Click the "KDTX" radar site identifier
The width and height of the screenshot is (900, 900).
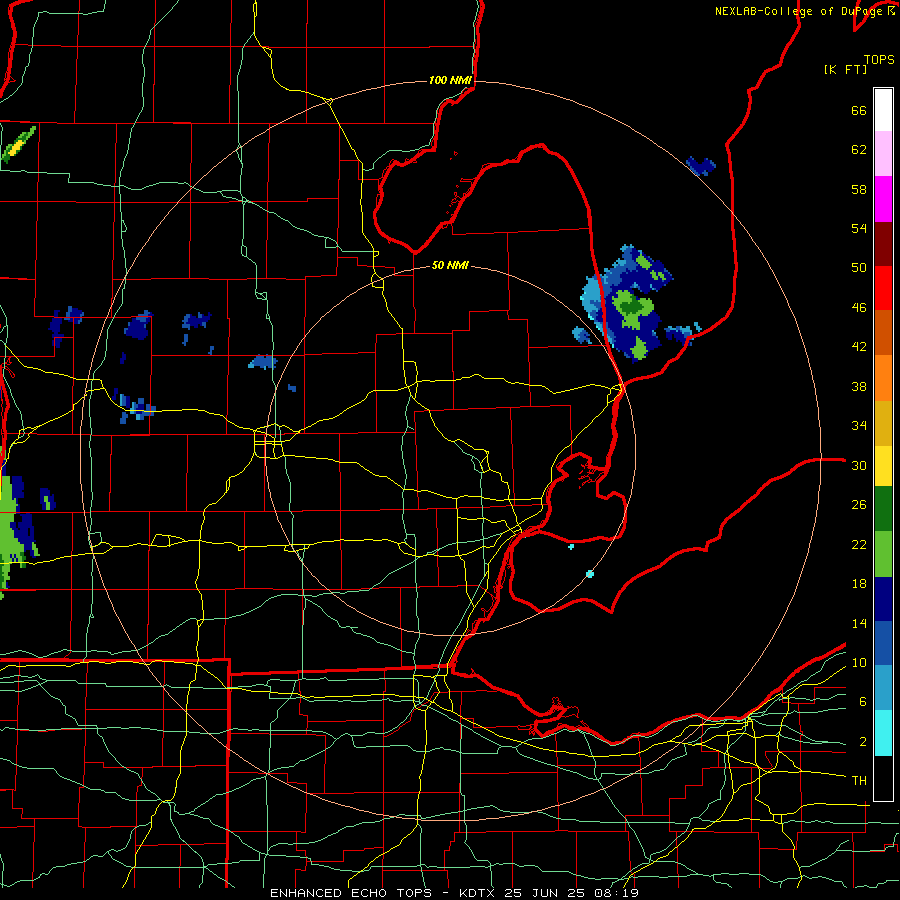479,893
